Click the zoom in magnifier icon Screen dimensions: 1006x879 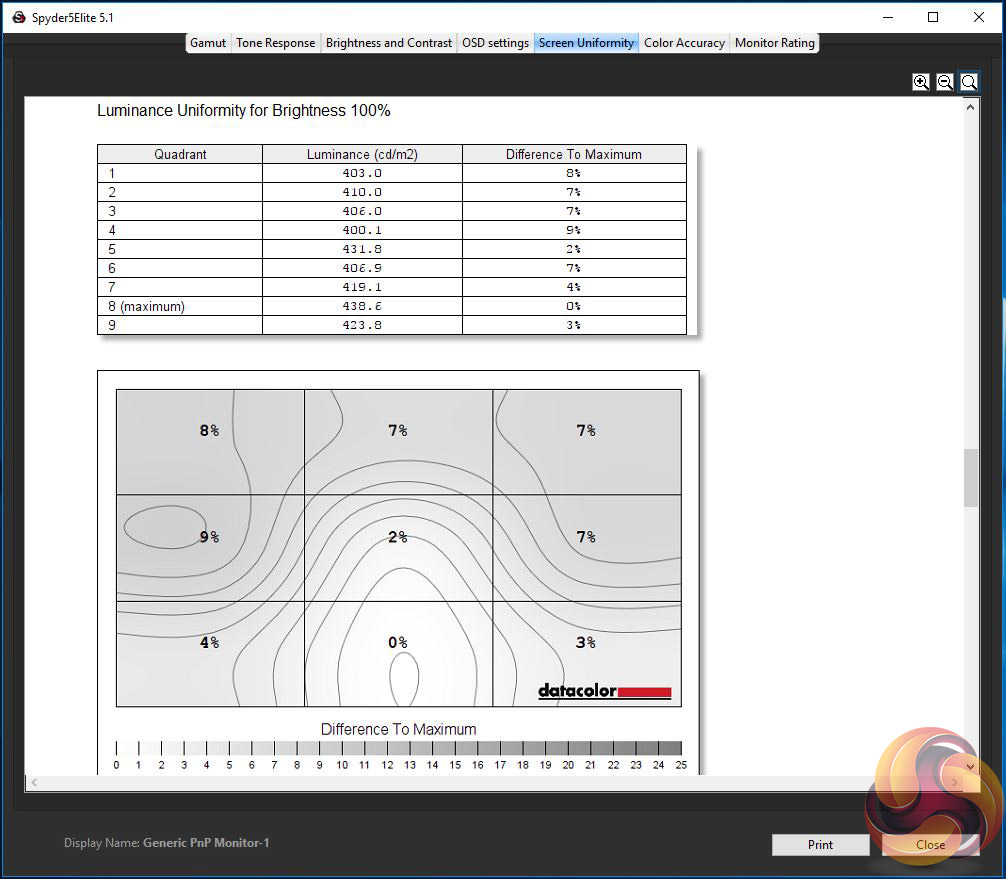921,82
